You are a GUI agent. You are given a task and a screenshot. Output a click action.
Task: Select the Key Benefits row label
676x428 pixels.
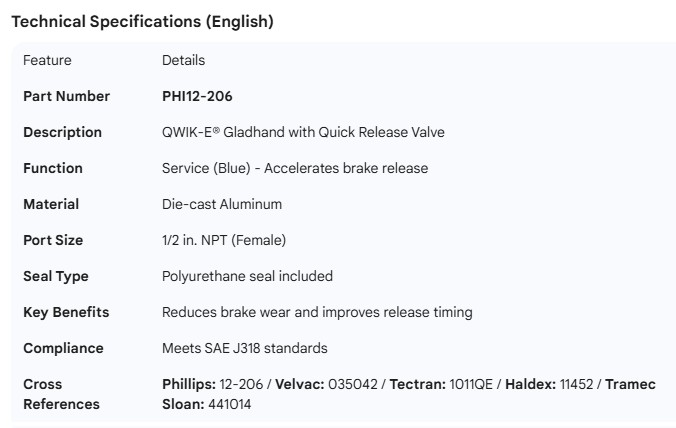tap(66, 312)
